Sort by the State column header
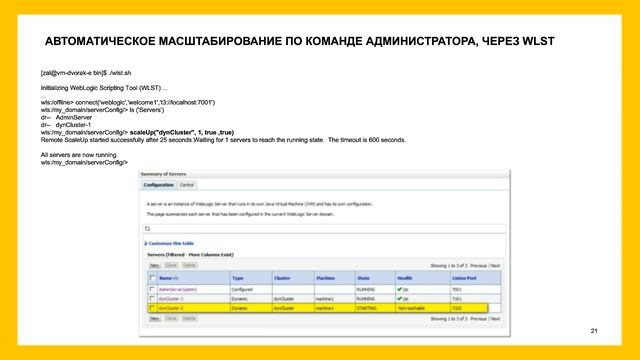 click(x=363, y=278)
